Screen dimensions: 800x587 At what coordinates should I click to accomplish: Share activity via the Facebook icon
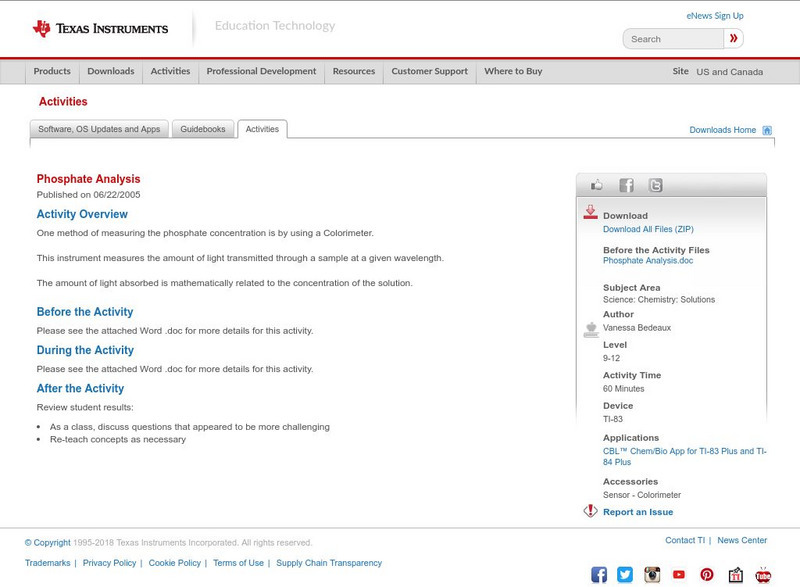coord(626,184)
